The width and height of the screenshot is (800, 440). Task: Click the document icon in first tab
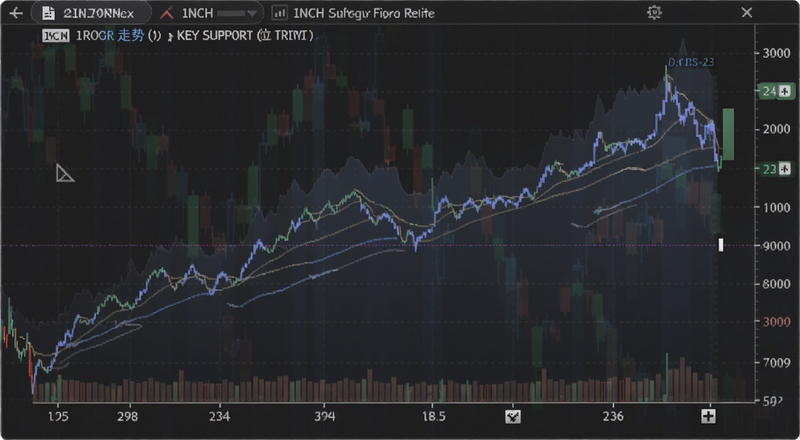(48, 13)
